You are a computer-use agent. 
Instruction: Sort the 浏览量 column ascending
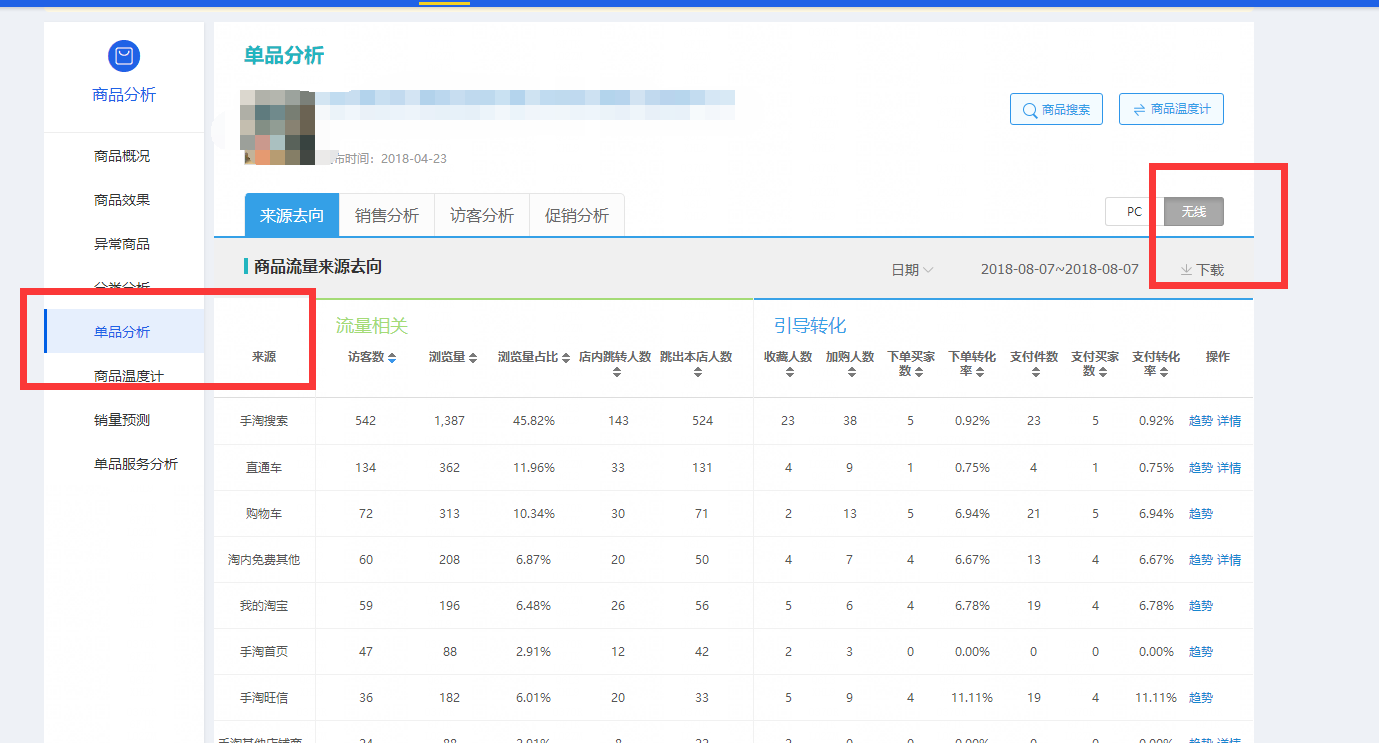tap(471, 356)
